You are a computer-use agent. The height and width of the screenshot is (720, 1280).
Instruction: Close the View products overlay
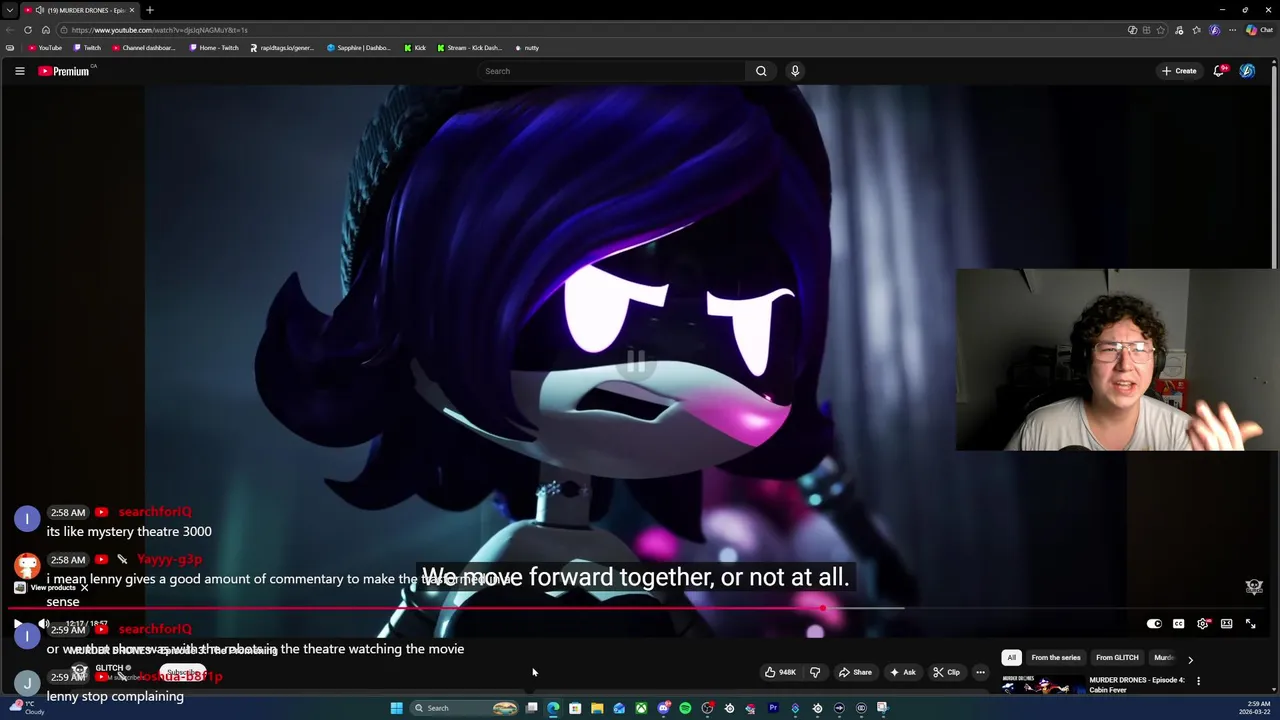(84, 588)
